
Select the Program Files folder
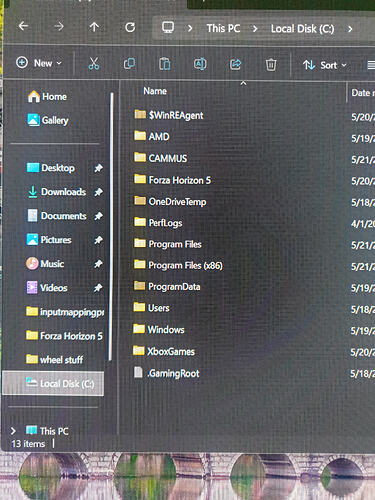[168, 244]
